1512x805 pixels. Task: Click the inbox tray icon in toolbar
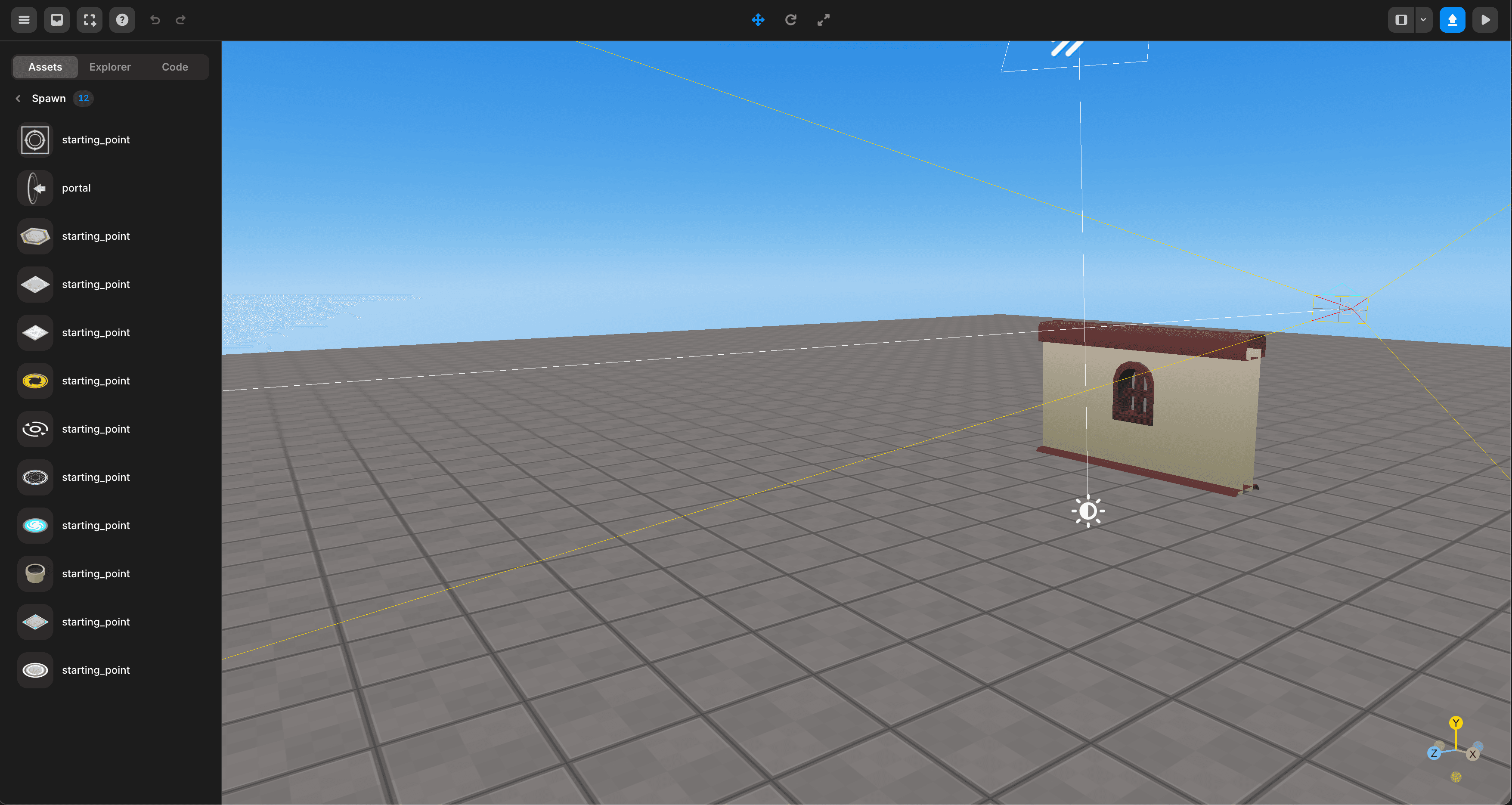click(57, 20)
